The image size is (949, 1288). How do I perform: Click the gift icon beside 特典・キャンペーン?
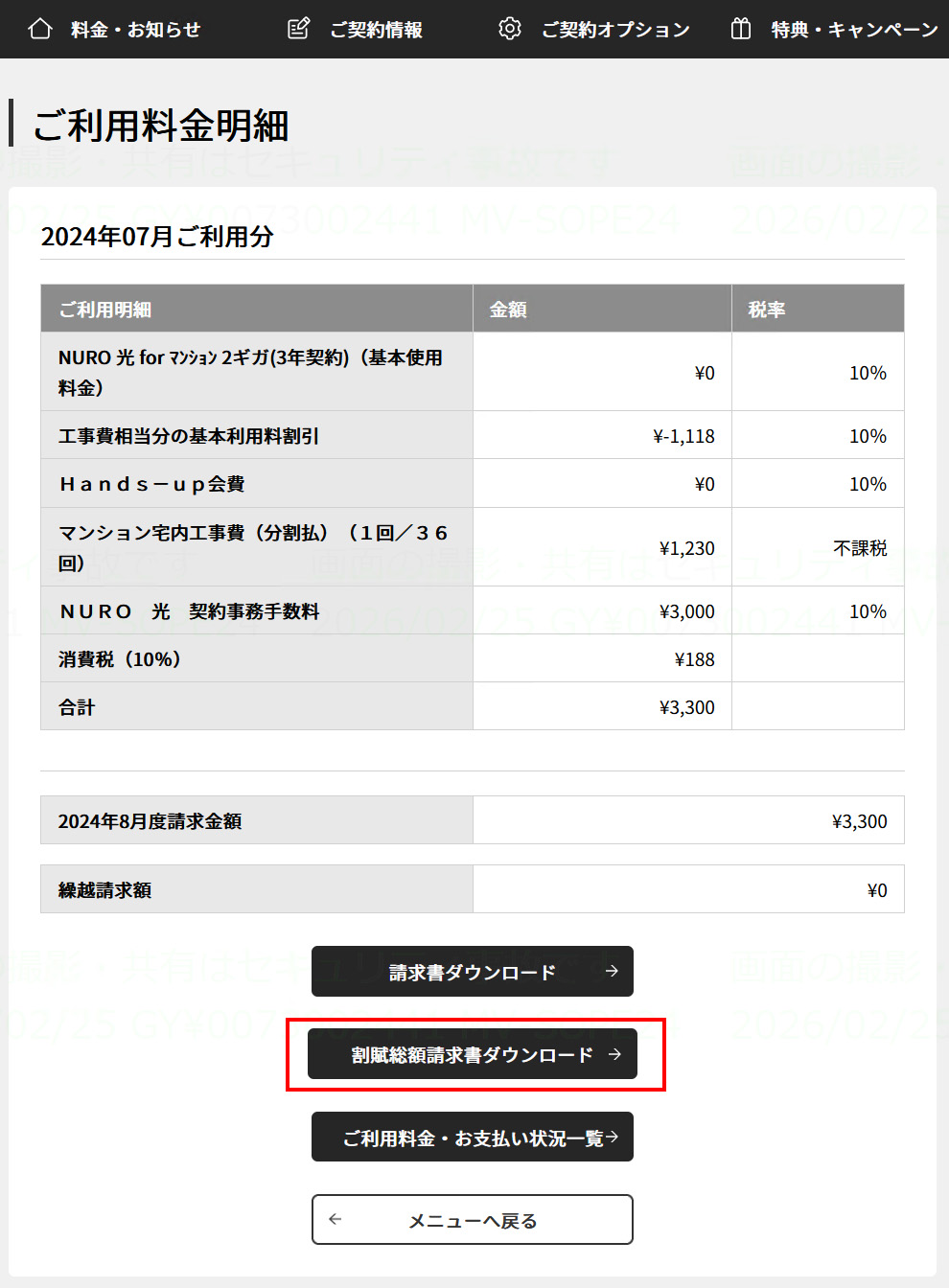[x=741, y=29]
